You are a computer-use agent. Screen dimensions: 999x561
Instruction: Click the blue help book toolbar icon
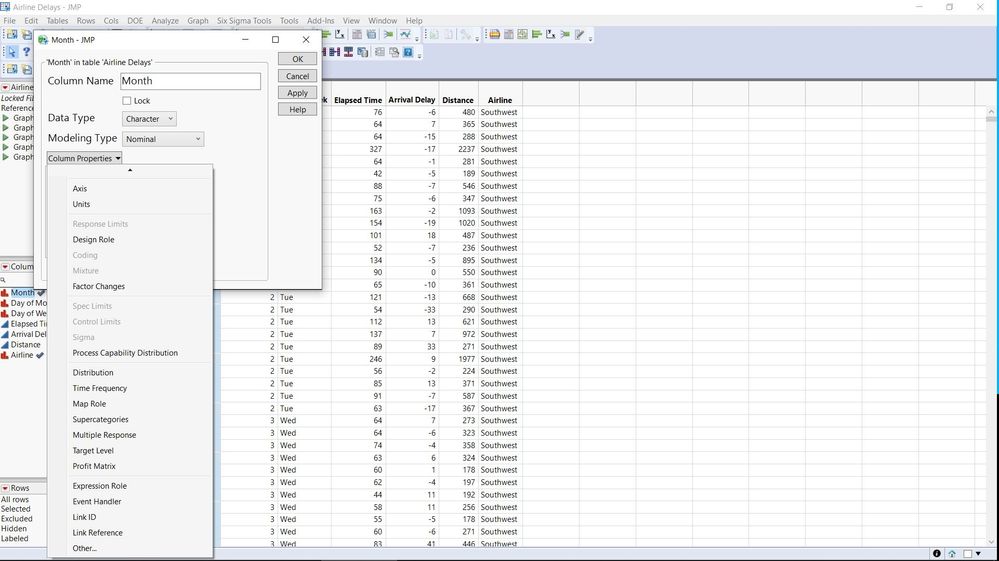(x=408, y=52)
